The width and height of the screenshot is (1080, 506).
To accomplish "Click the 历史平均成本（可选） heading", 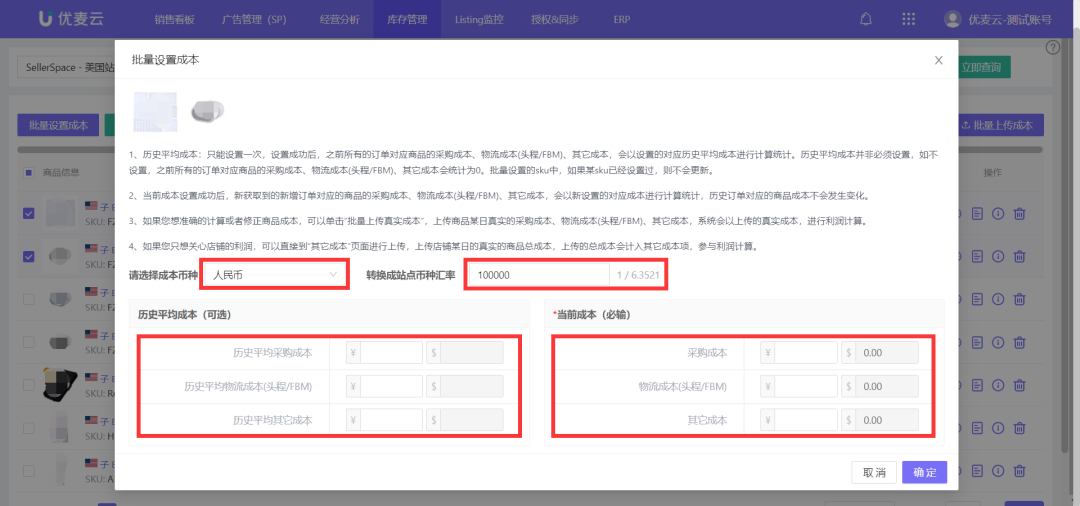I will pyautogui.click(x=185, y=315).
